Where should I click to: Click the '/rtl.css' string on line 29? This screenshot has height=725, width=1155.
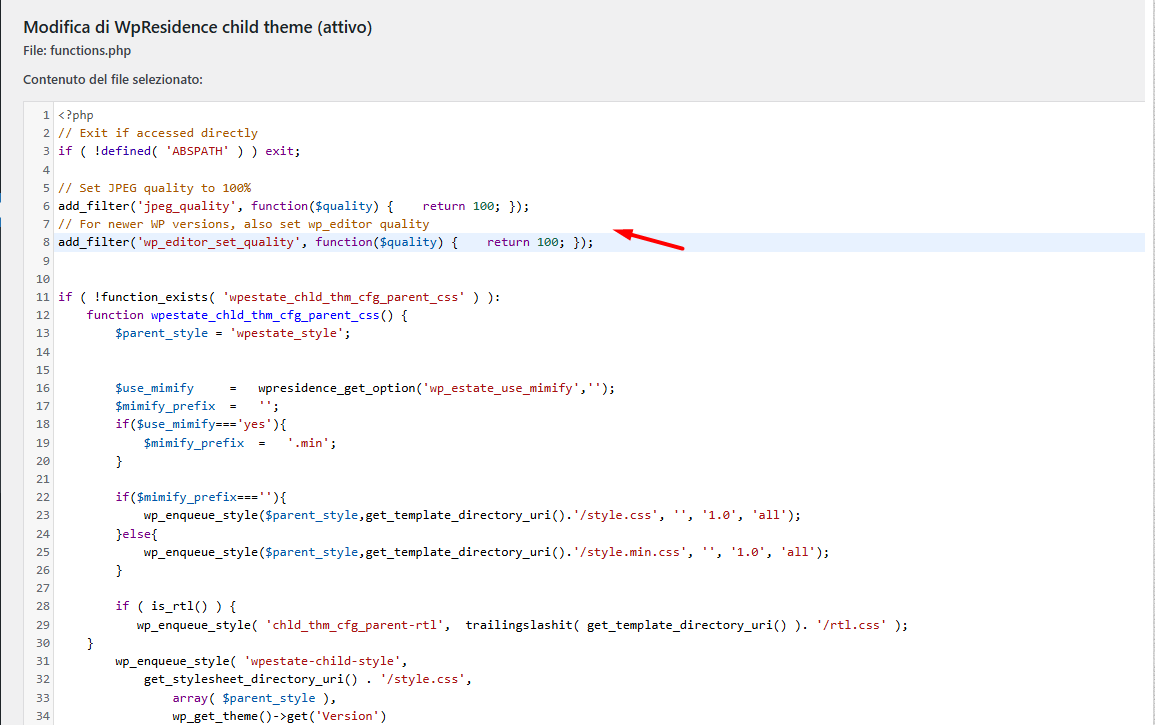pos(853,625)
